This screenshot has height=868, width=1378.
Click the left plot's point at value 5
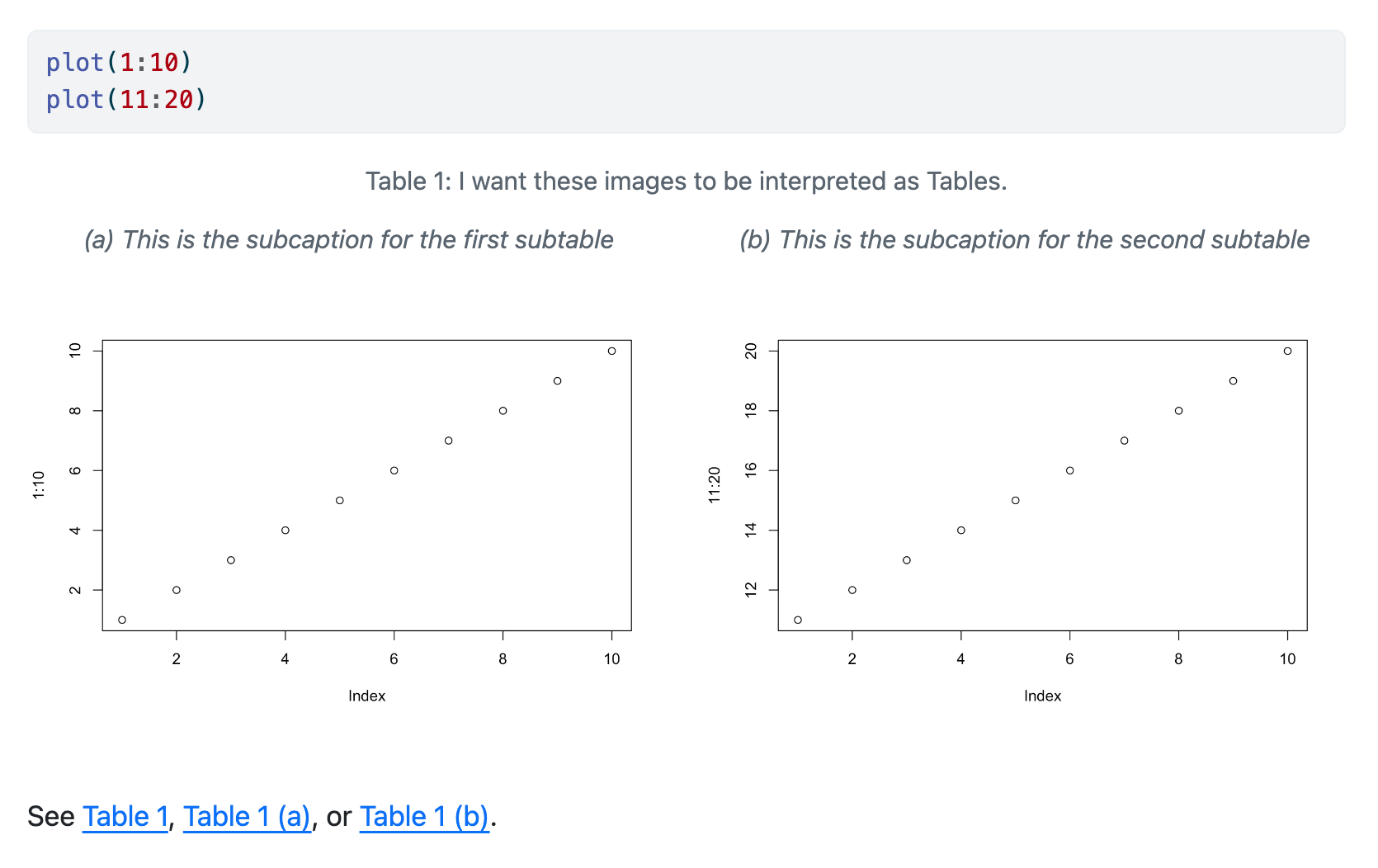click(x=340, y=500)
